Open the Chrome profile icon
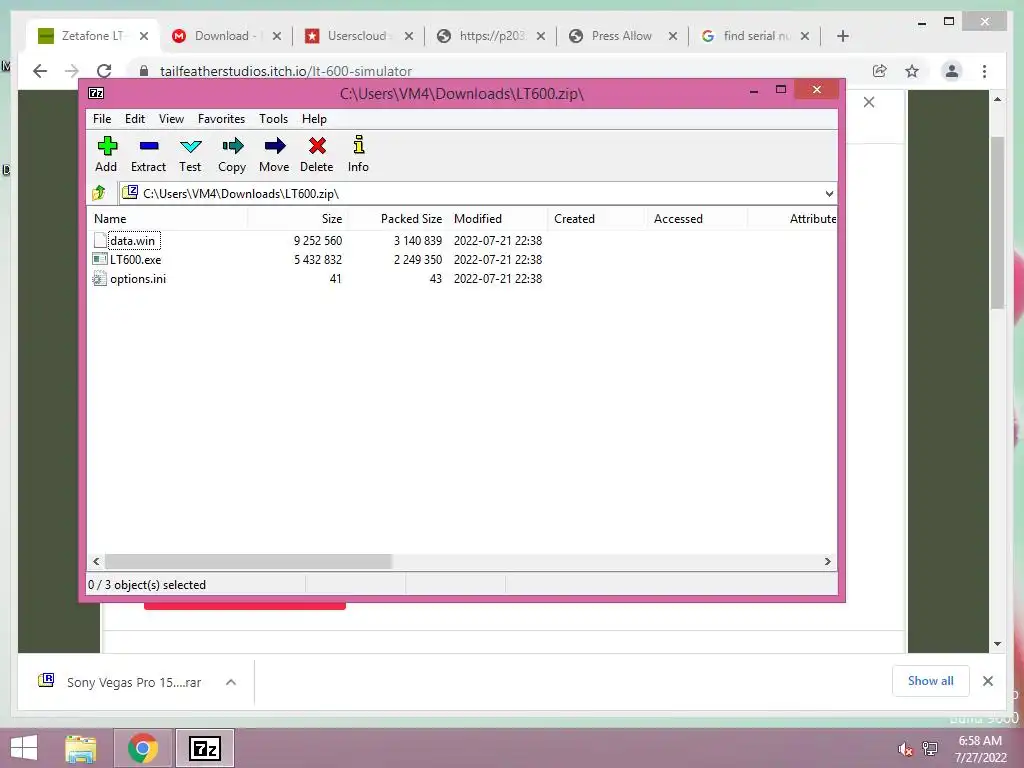The width and height of the screenshot is (1024, 768). click(952, 71)
